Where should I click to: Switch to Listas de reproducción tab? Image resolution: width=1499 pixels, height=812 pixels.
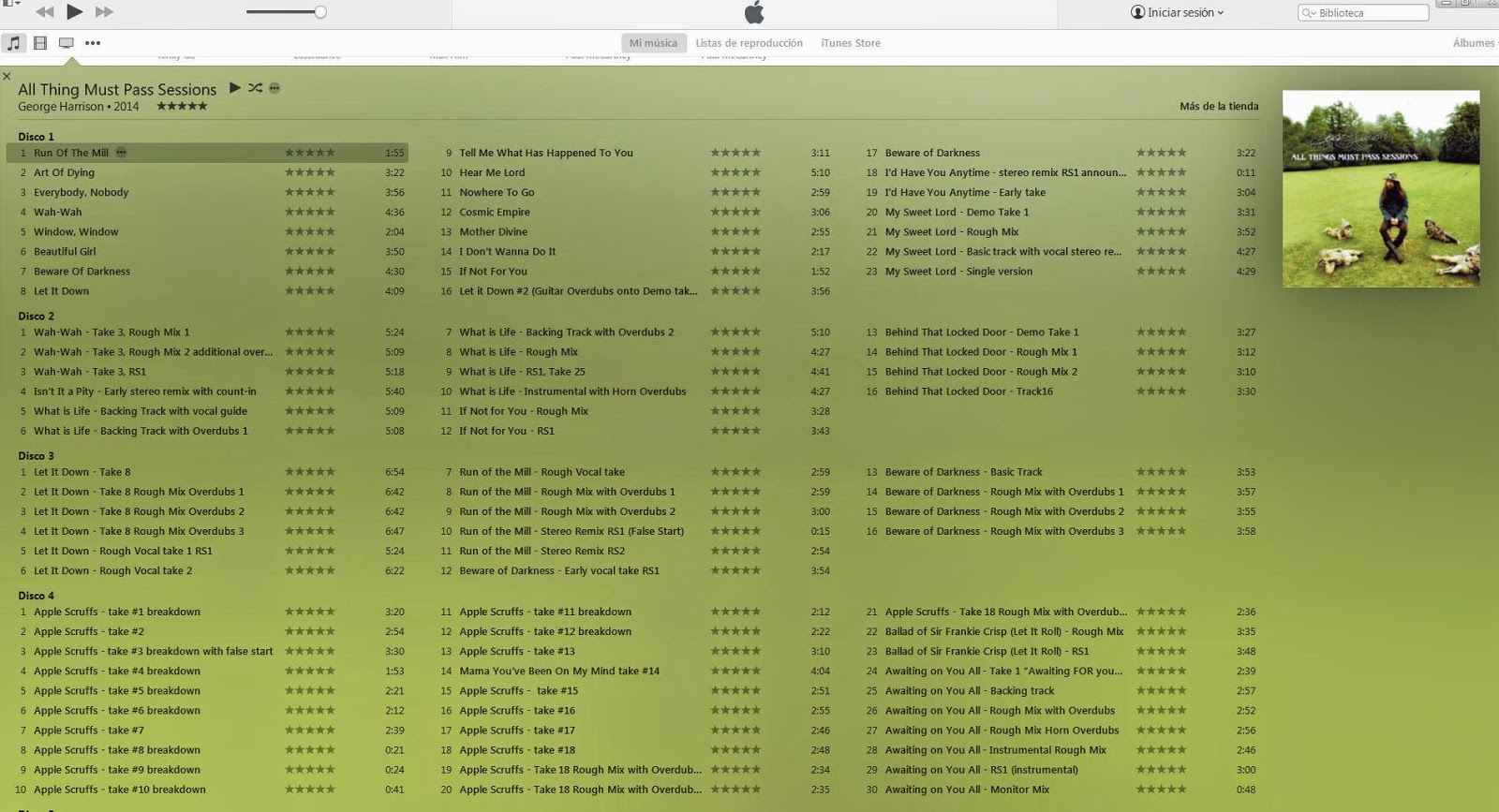coord(749,43)
